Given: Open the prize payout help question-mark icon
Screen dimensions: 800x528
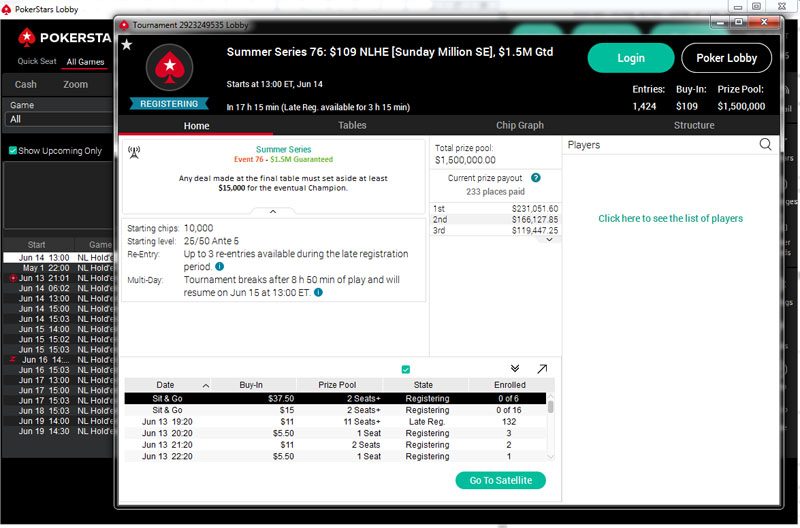Looking at the screenshot, I should (x=535, y=178).
